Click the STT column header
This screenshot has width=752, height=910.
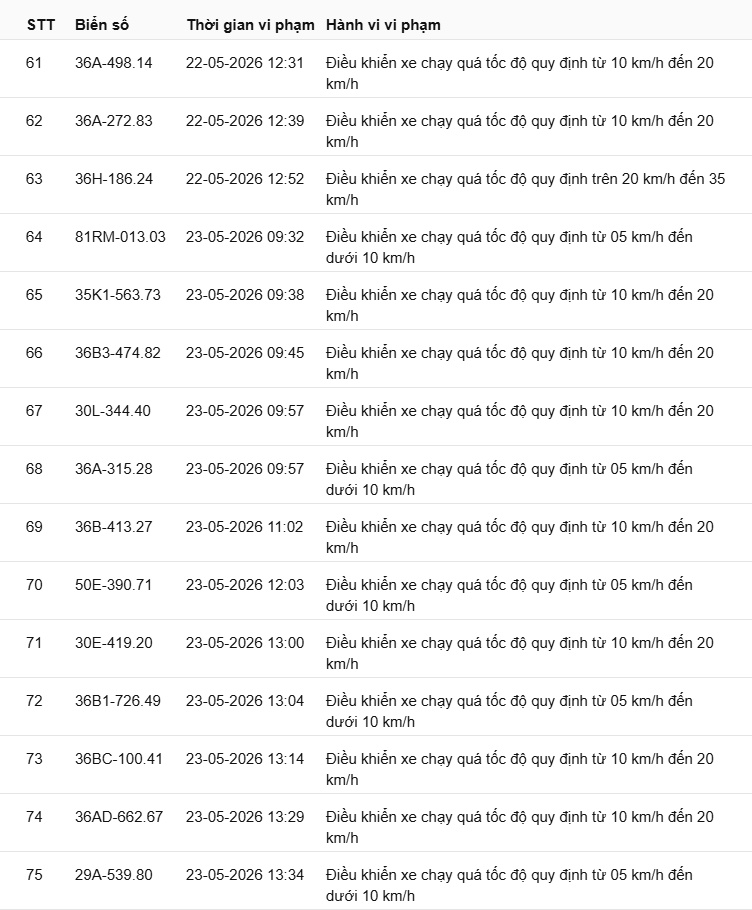41,25
